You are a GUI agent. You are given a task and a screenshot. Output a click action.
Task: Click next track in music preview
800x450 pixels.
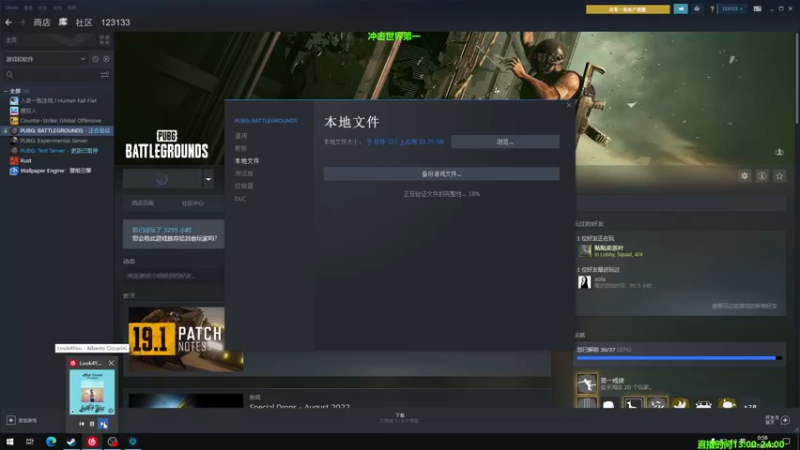click(103, 424)
